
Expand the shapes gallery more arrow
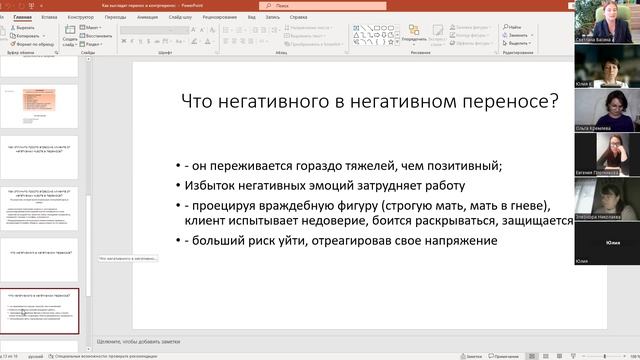point(397,42)
